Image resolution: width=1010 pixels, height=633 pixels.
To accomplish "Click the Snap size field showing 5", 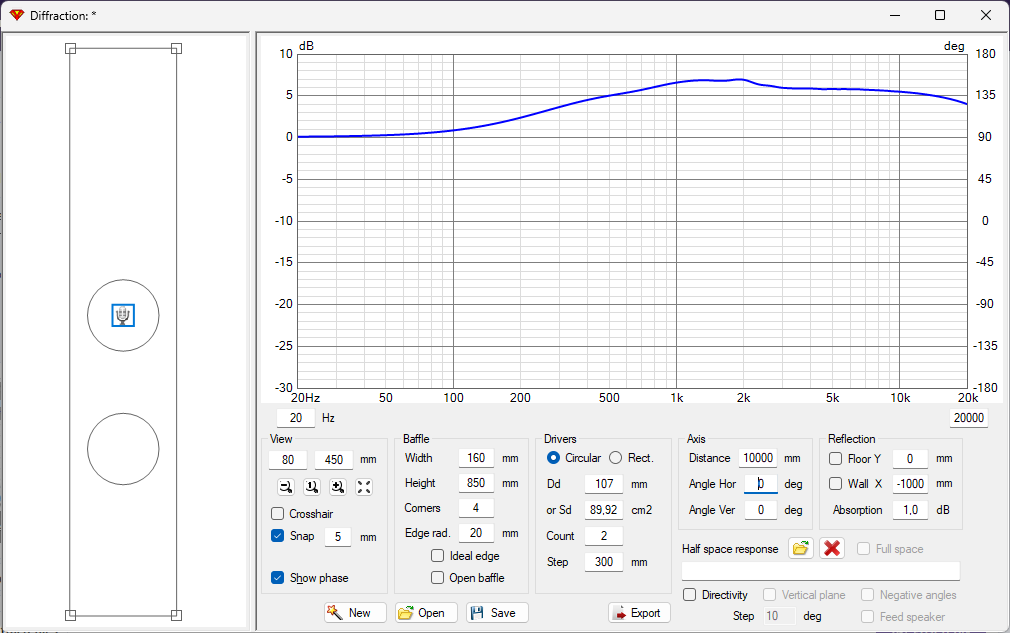I will pyautogui.click(x=338, y=536).
